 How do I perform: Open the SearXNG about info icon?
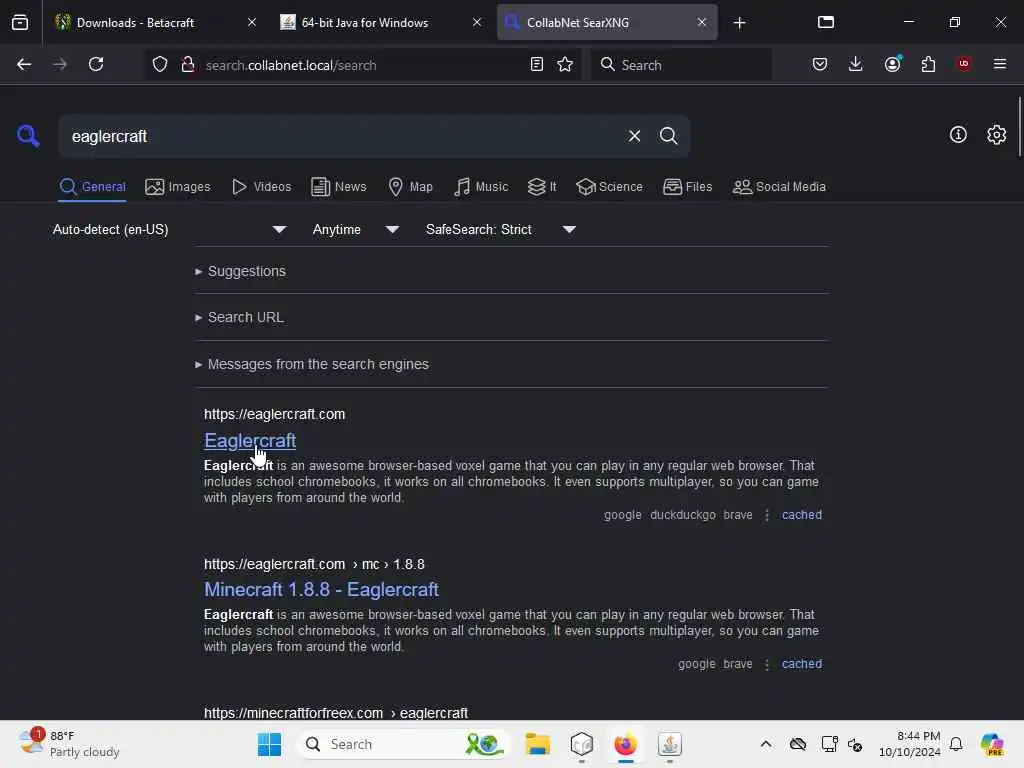(x=958, y=135)
